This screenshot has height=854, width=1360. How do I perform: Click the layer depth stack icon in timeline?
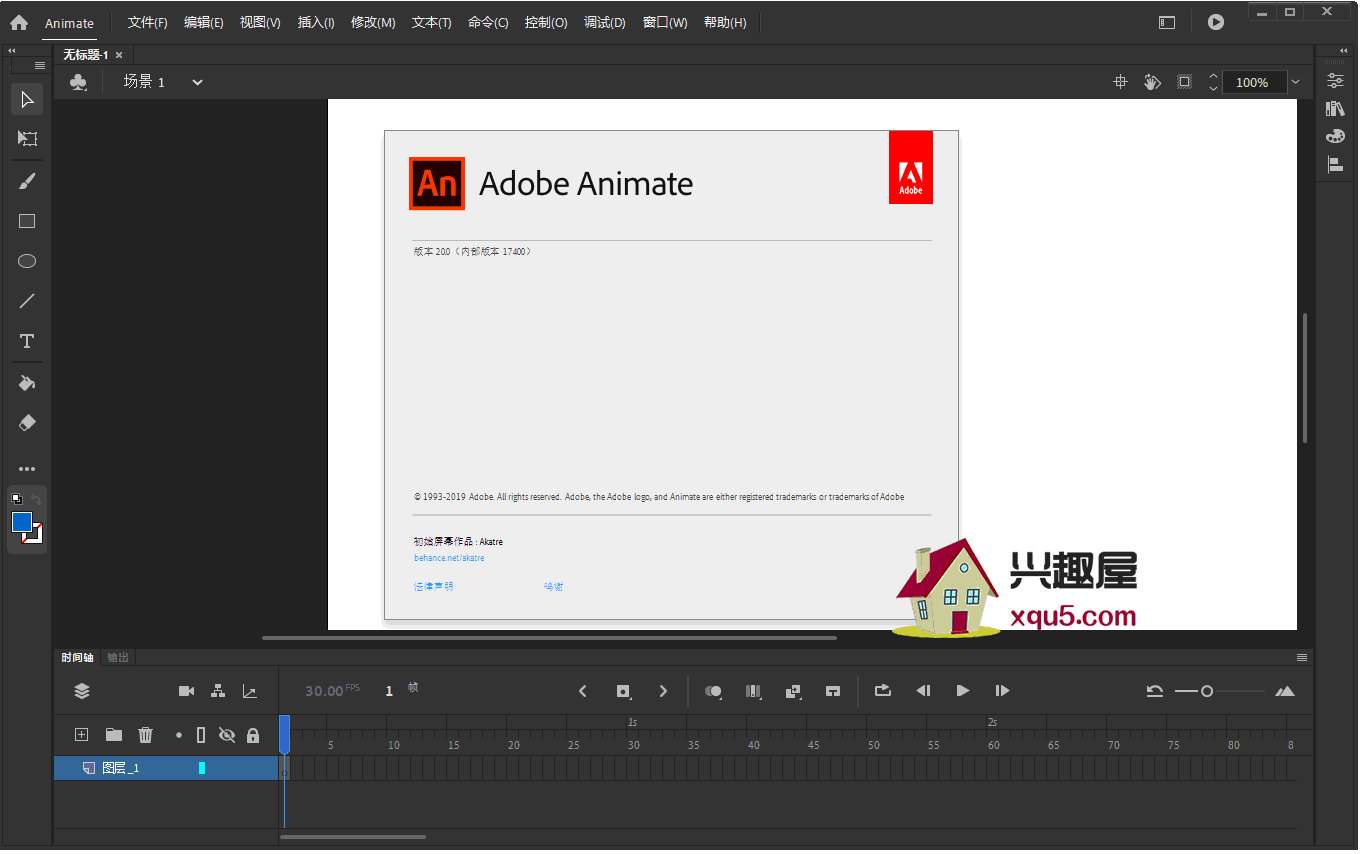click(82, 691)
